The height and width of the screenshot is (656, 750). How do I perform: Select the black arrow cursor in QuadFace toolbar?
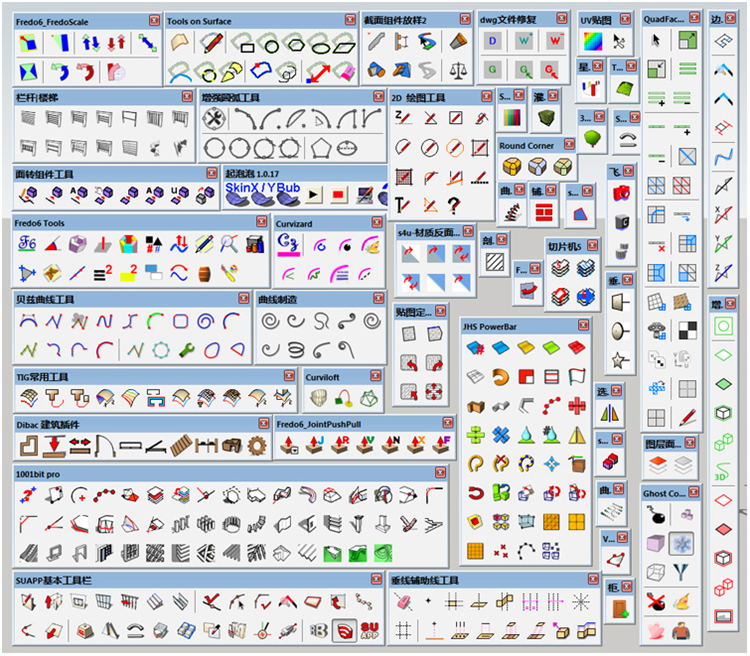656,40
